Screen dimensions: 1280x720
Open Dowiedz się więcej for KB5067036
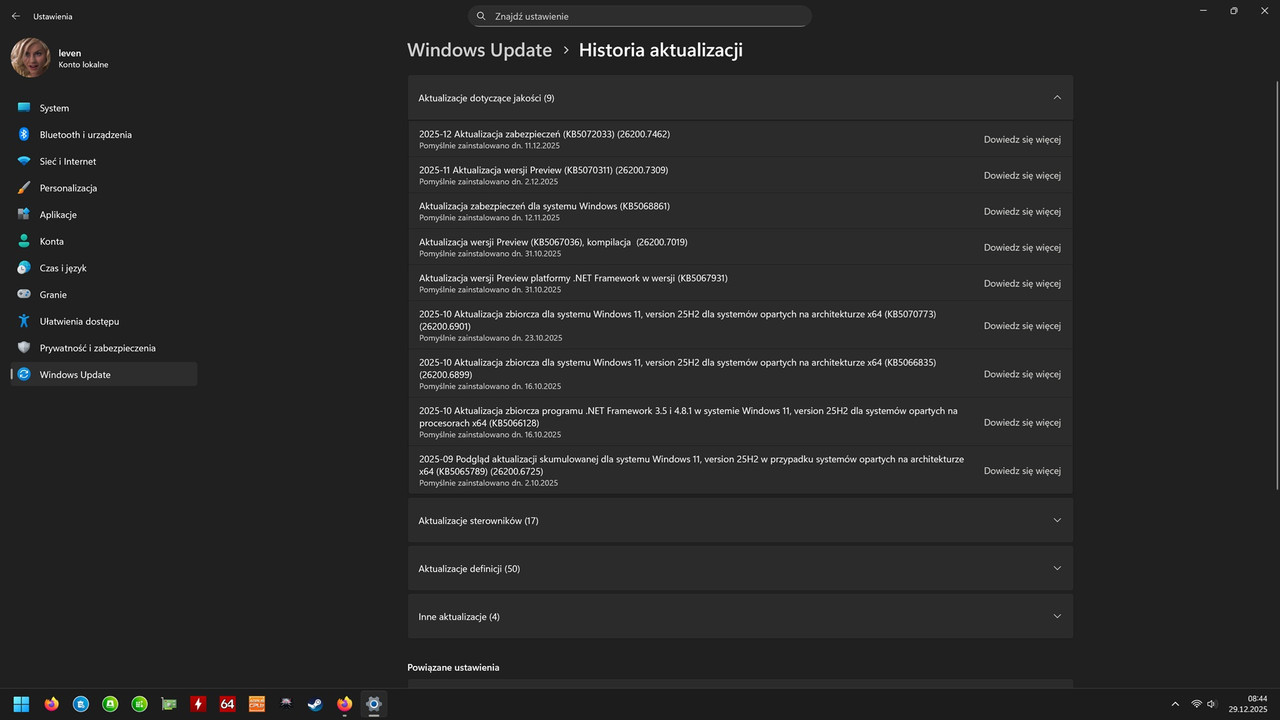(1022, 247)
